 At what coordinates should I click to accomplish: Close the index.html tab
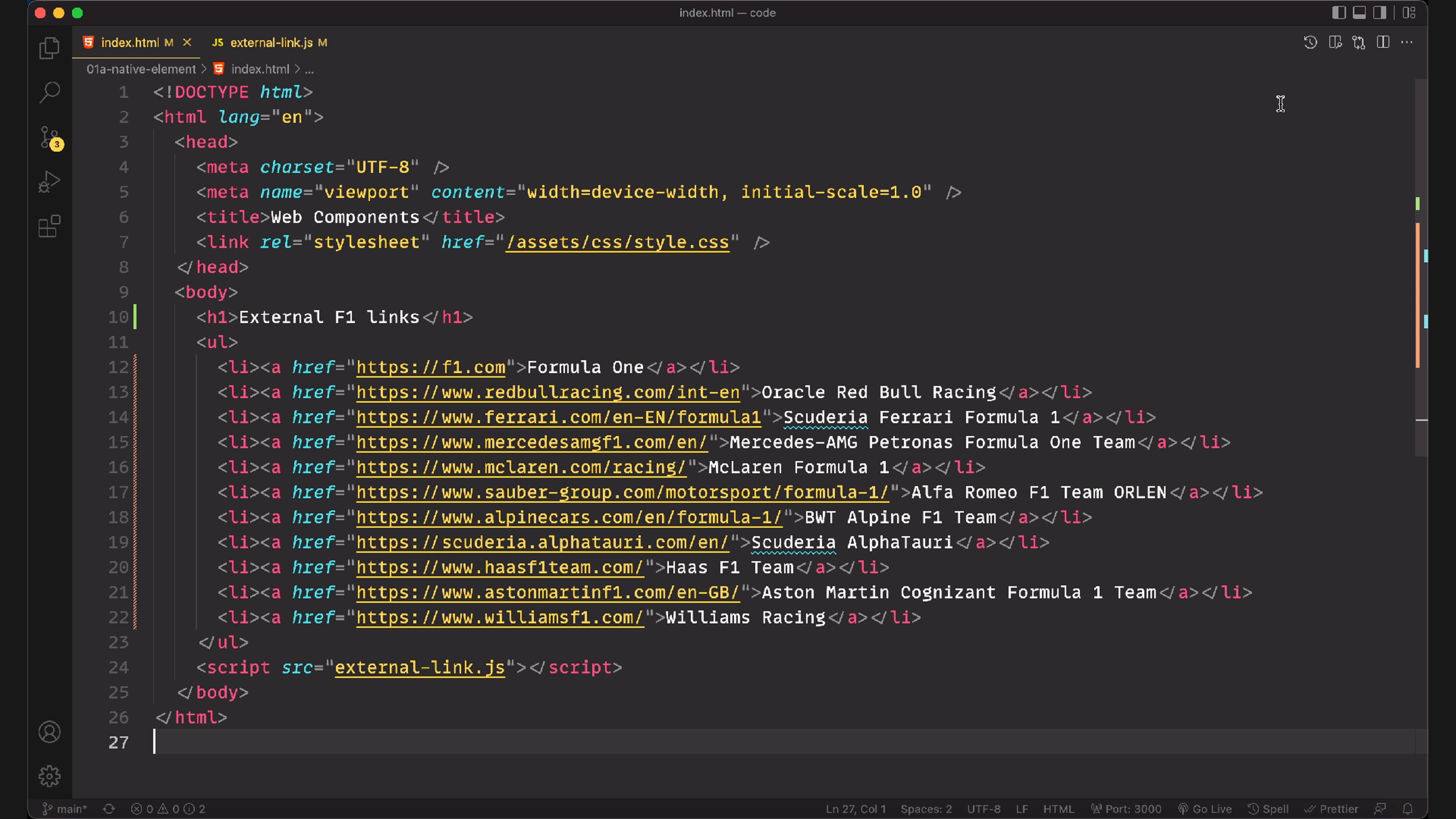(x=187, y=42)
